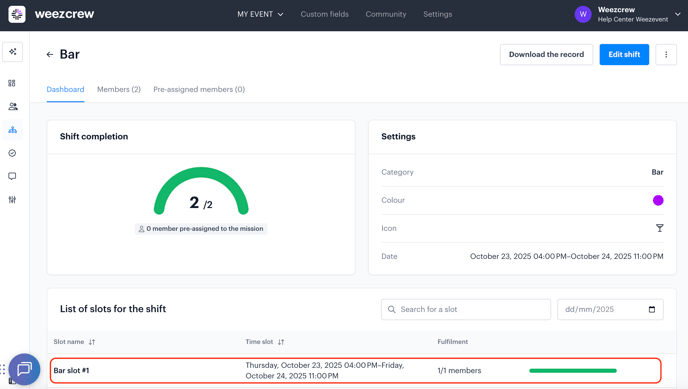The height and width of the screenshot is (389, 688).
Task: Open the dashboard grid icon in sidebar
Action: click(12, 83)
